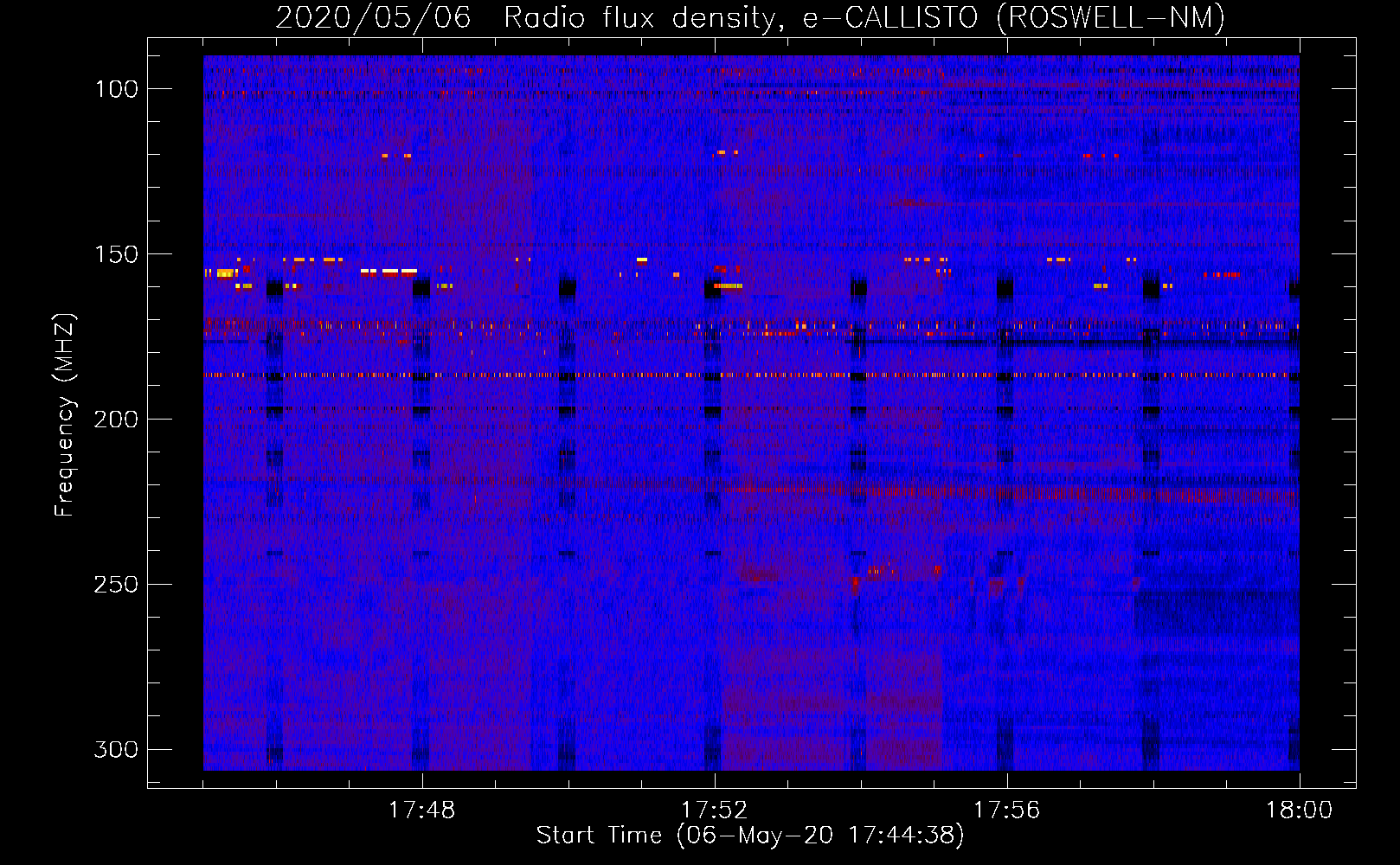Click the 17:52 time axis label
Image resolution: width=1400 pixels, height=865 pixels.
pos(714,811)
